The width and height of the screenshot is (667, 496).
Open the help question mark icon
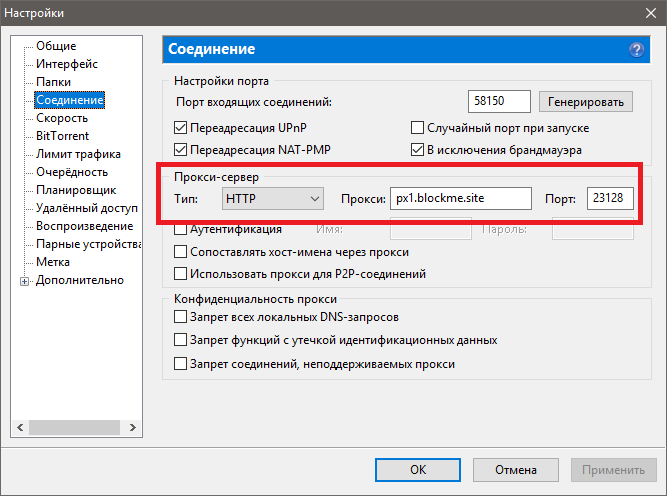click(636, 50)
